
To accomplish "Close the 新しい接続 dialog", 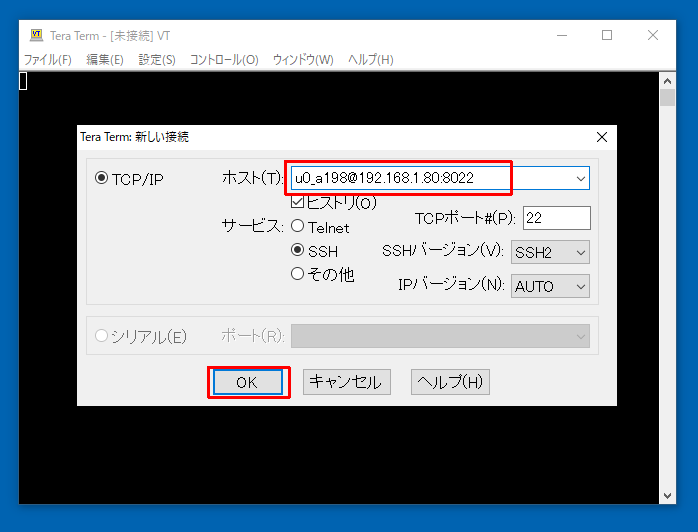I will pos(602,137).
